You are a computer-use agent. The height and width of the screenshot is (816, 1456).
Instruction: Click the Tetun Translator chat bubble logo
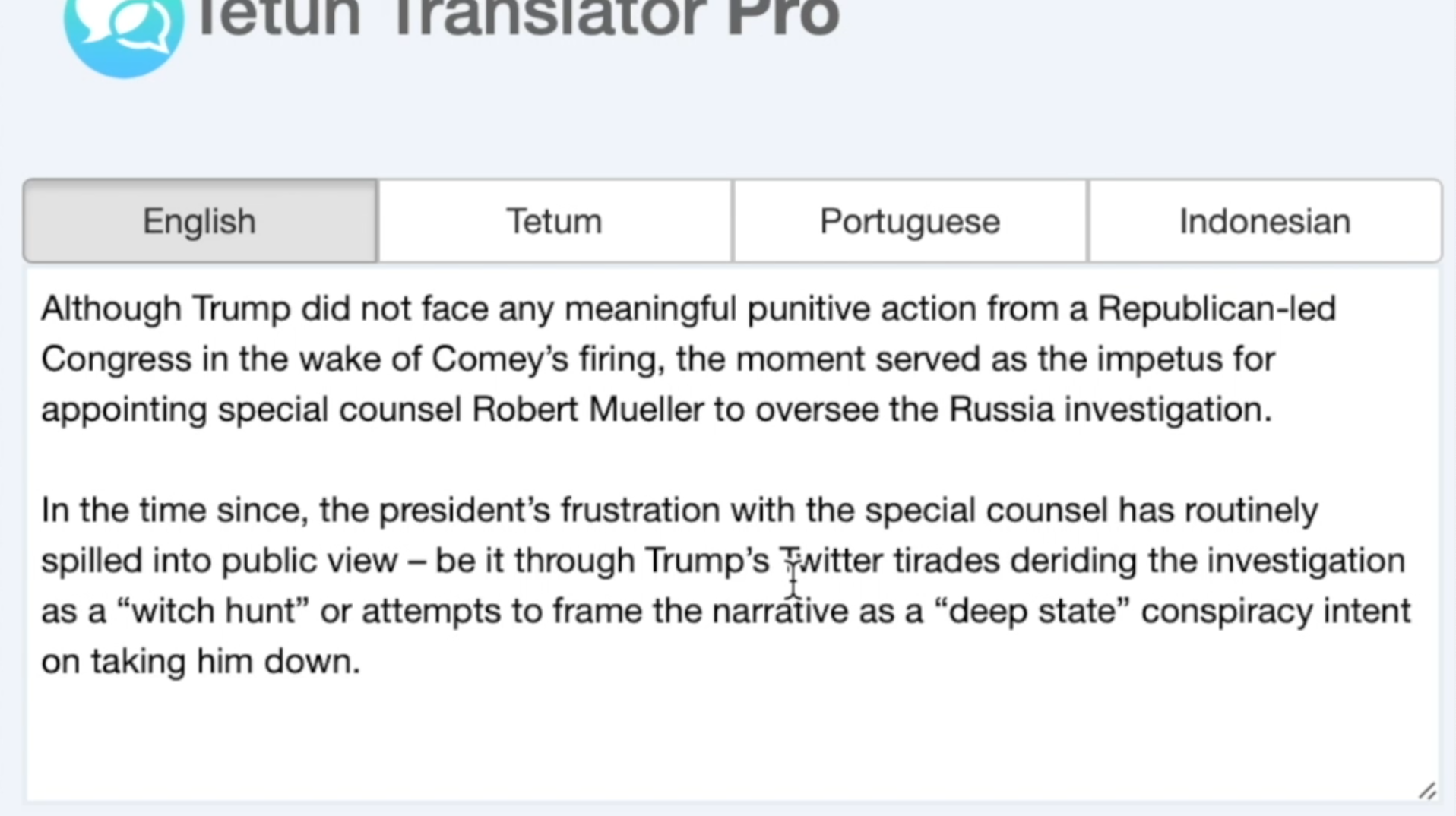pyautogui.click(x=123, y=34)
